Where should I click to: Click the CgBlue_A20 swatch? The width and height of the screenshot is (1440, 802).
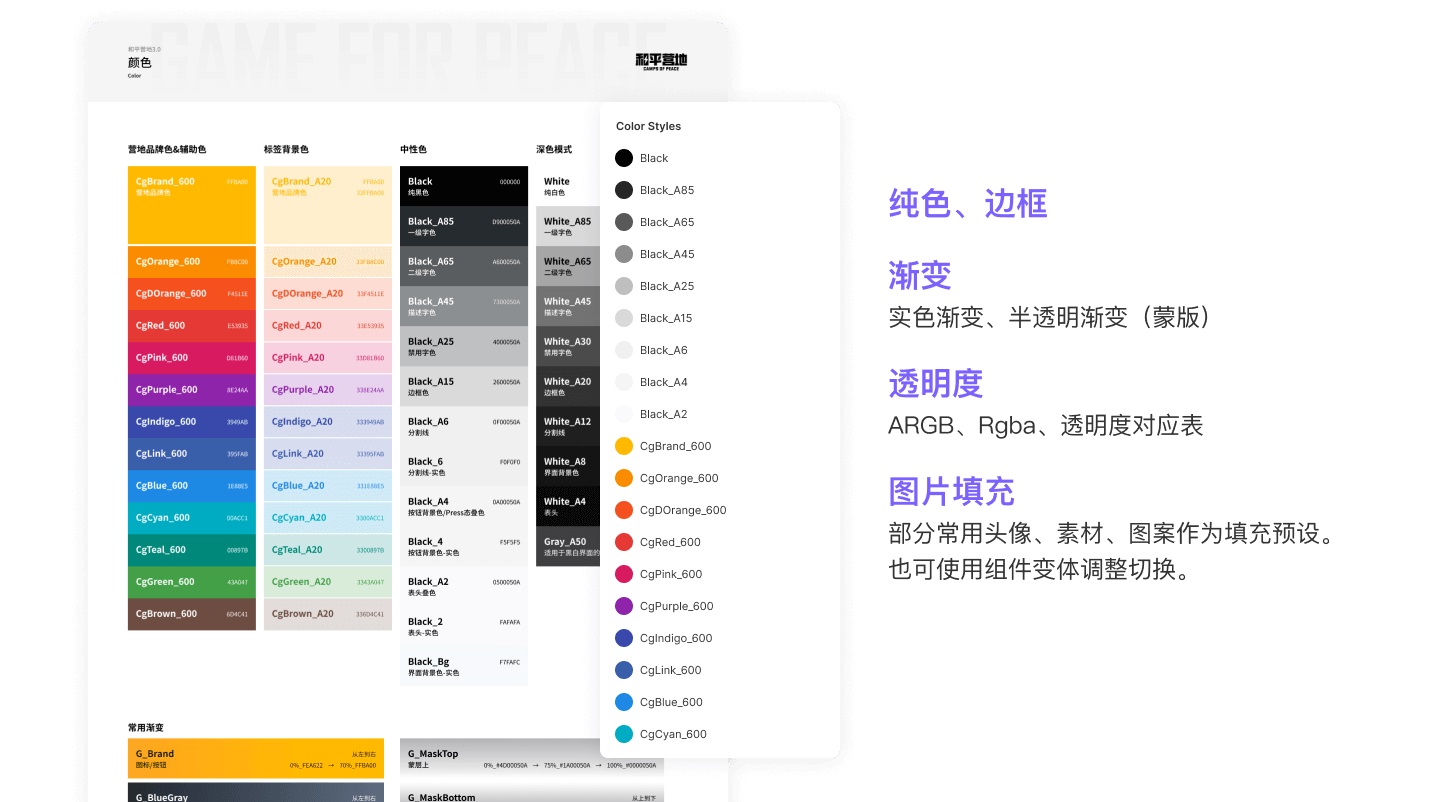pos(328,486)
